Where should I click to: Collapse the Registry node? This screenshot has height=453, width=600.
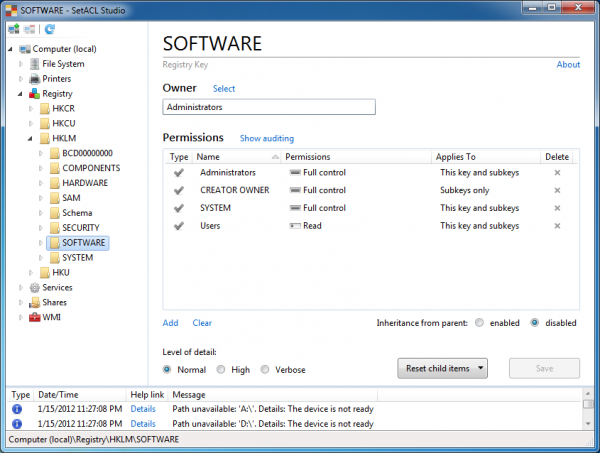tap(20, 94)
